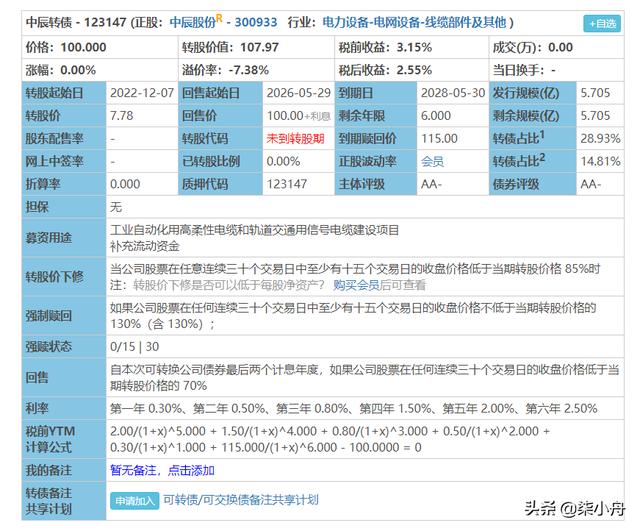Click the 折算率 value 0.000
This screenshot has width=640, height=531.
125,184
